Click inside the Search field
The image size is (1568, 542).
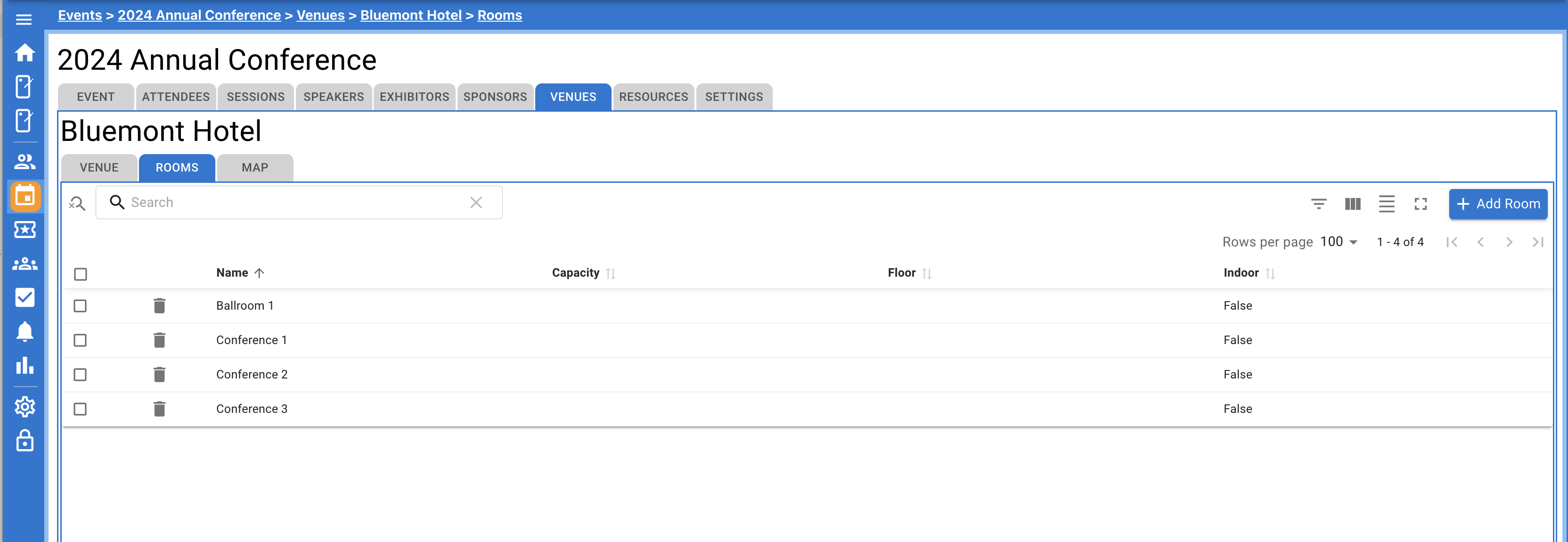tap(274, 202)
